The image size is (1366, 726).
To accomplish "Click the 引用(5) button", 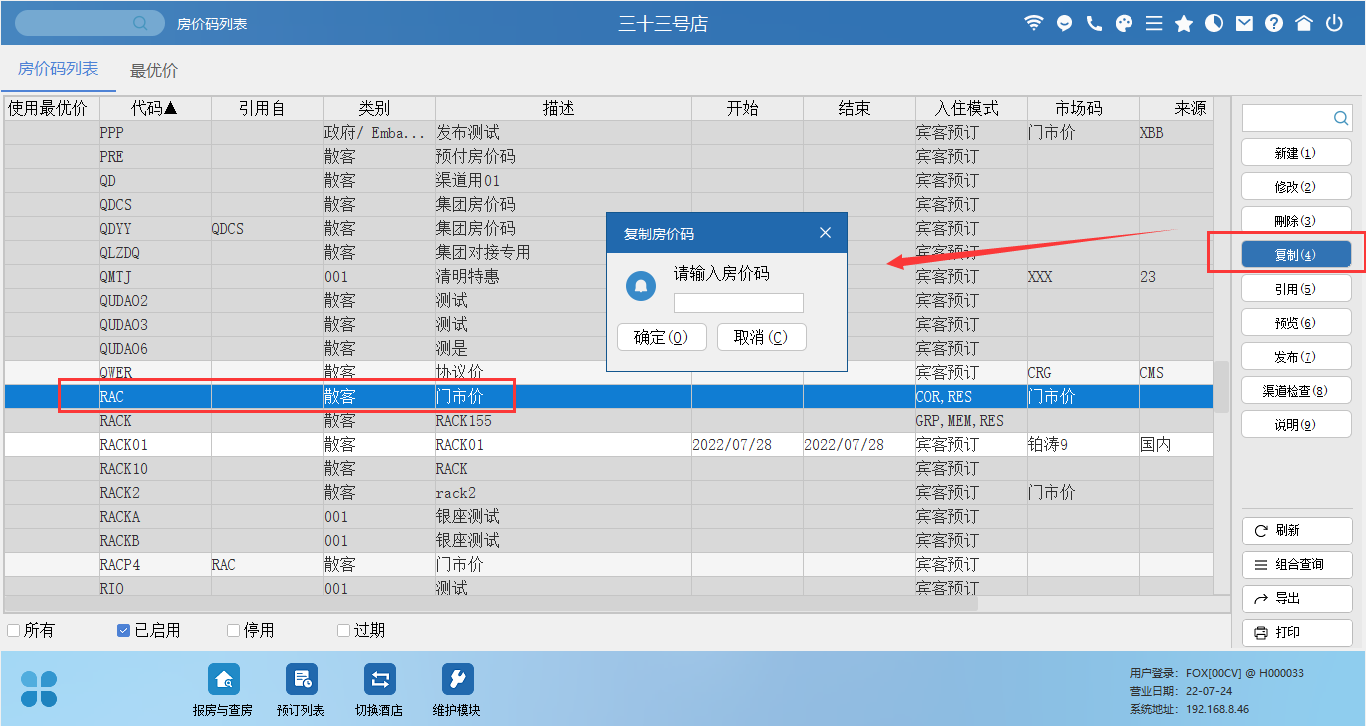I will click(1296, 289).
